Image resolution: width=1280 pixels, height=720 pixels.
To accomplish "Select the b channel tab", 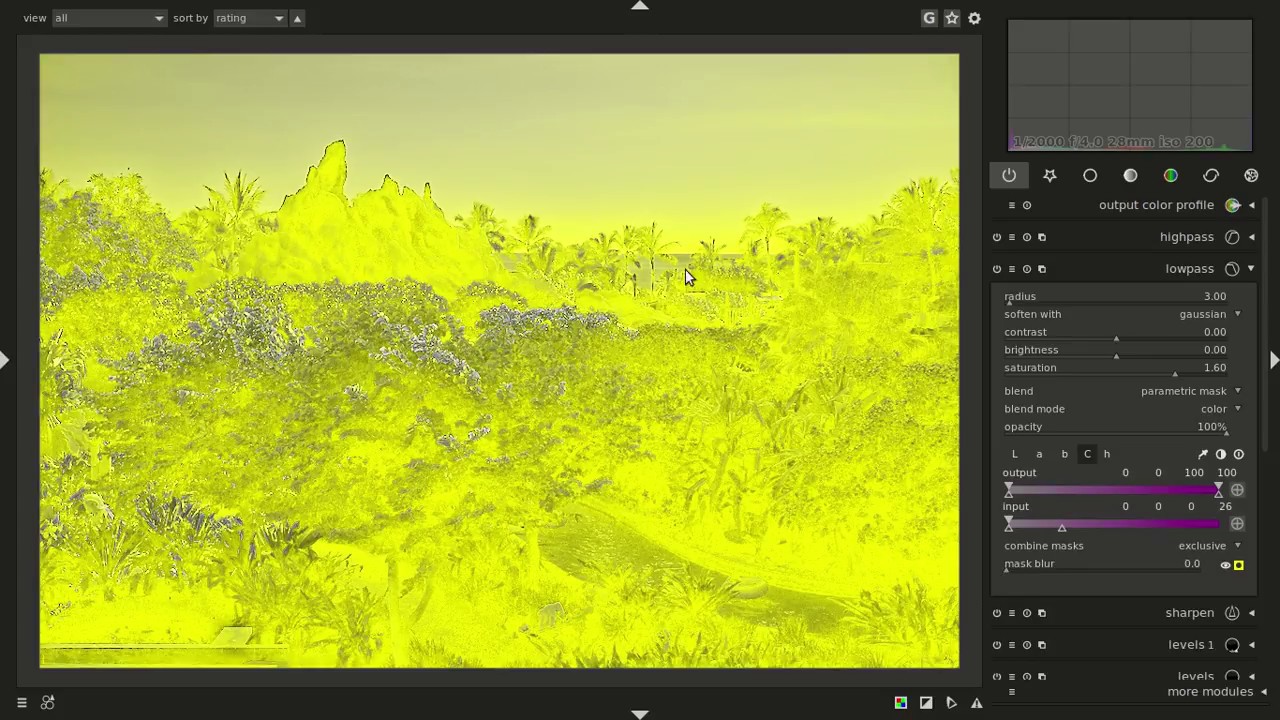I will pyautogui.click(x=1064, y=454).
